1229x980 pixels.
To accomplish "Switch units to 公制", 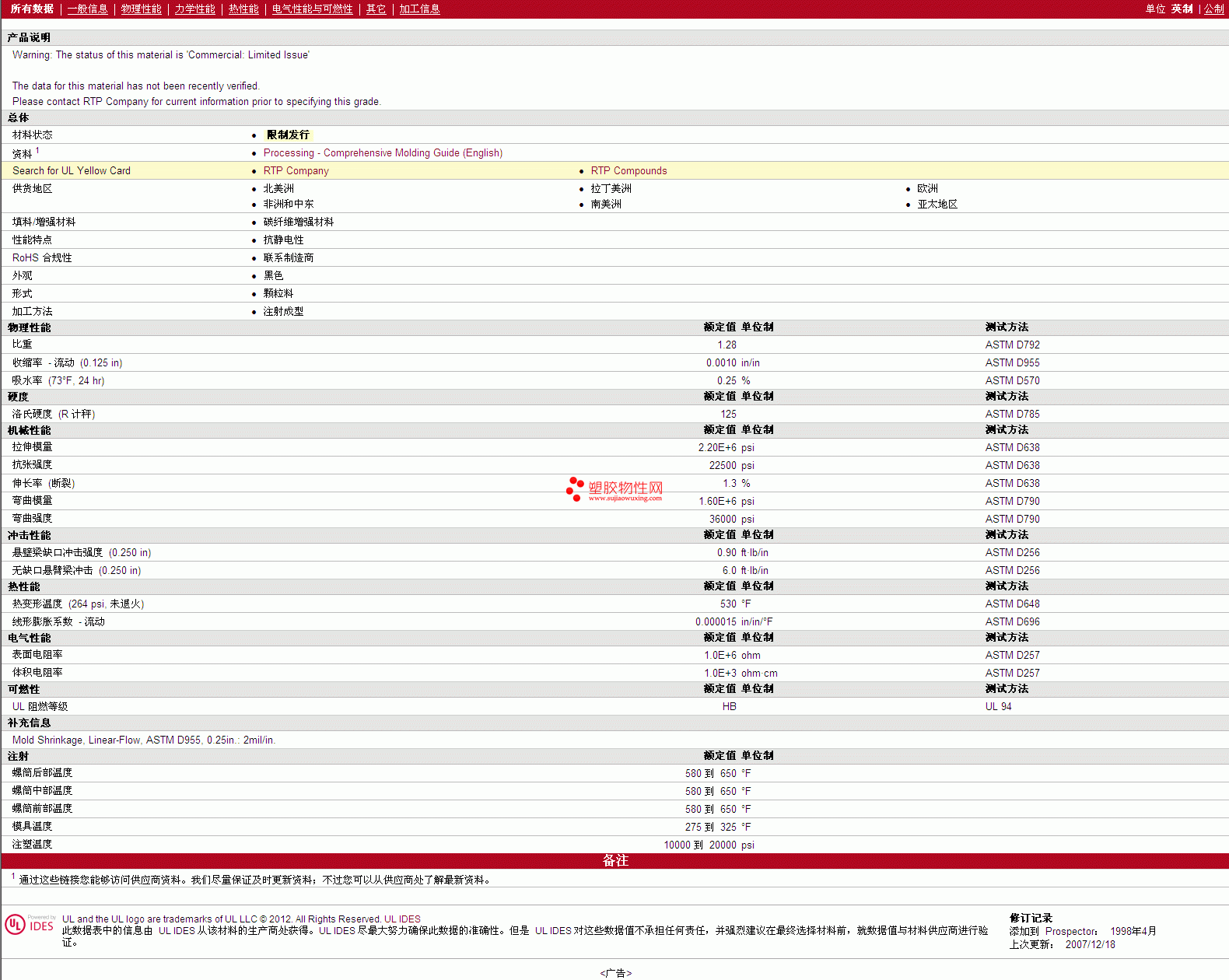I will point(1213,9).
